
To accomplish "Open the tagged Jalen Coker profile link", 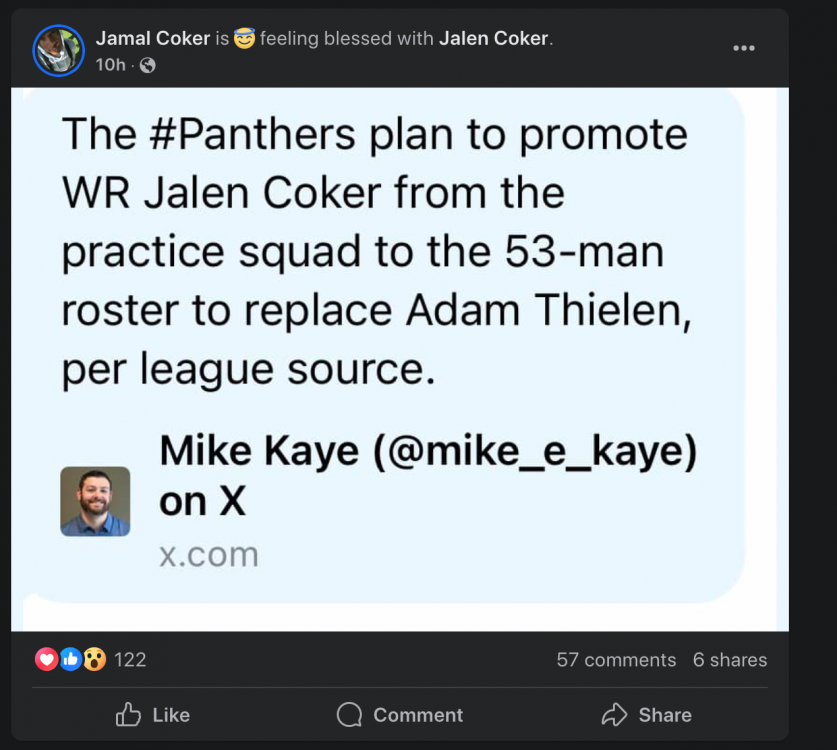I will click(493, 38).
